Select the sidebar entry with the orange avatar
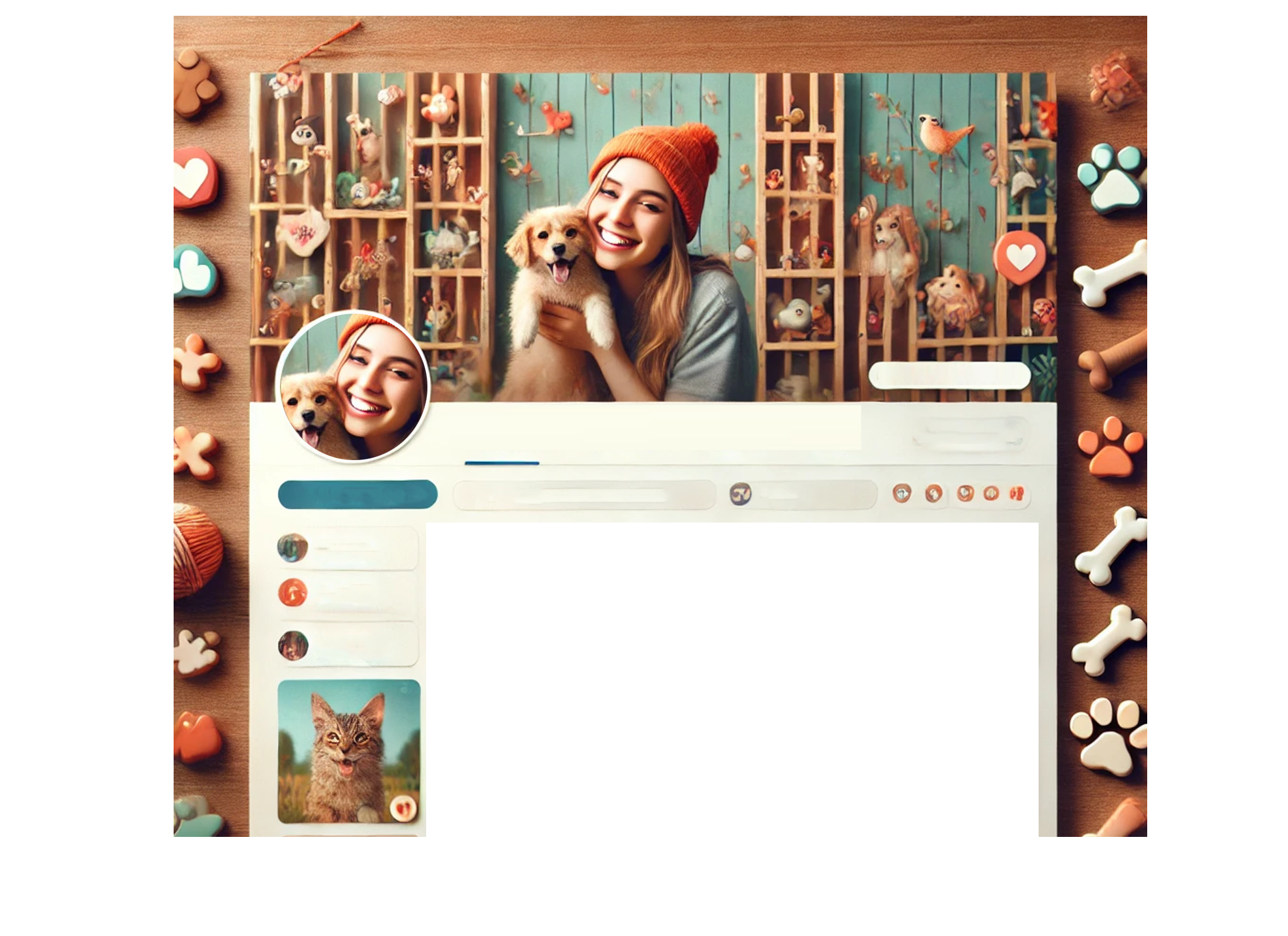The height and width of the screenshot is (936, 1288). [347, 593]
